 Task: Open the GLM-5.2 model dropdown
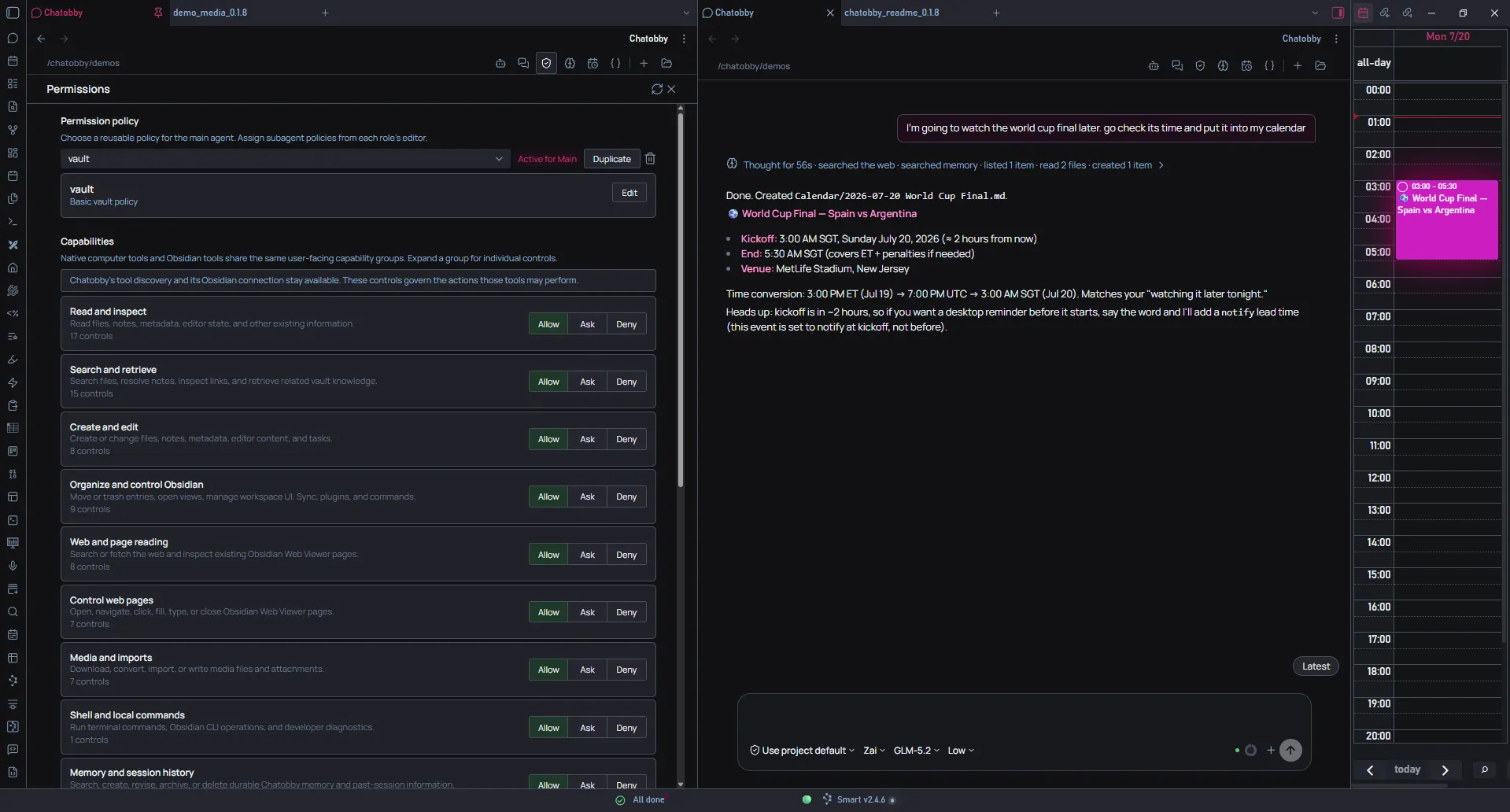[916, 751]
